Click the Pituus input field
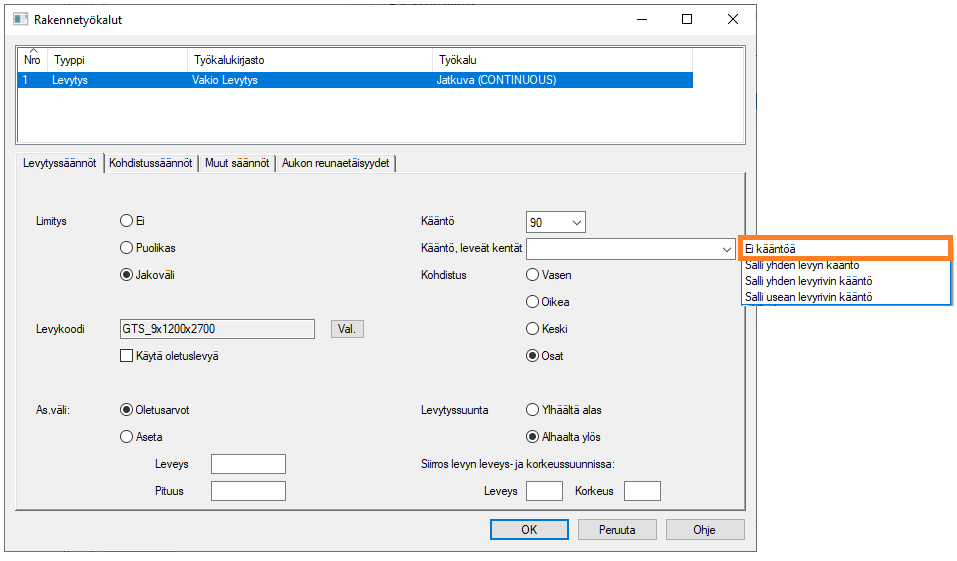The height and width of the screenshot is (561, 957). [x=249, y=491]
